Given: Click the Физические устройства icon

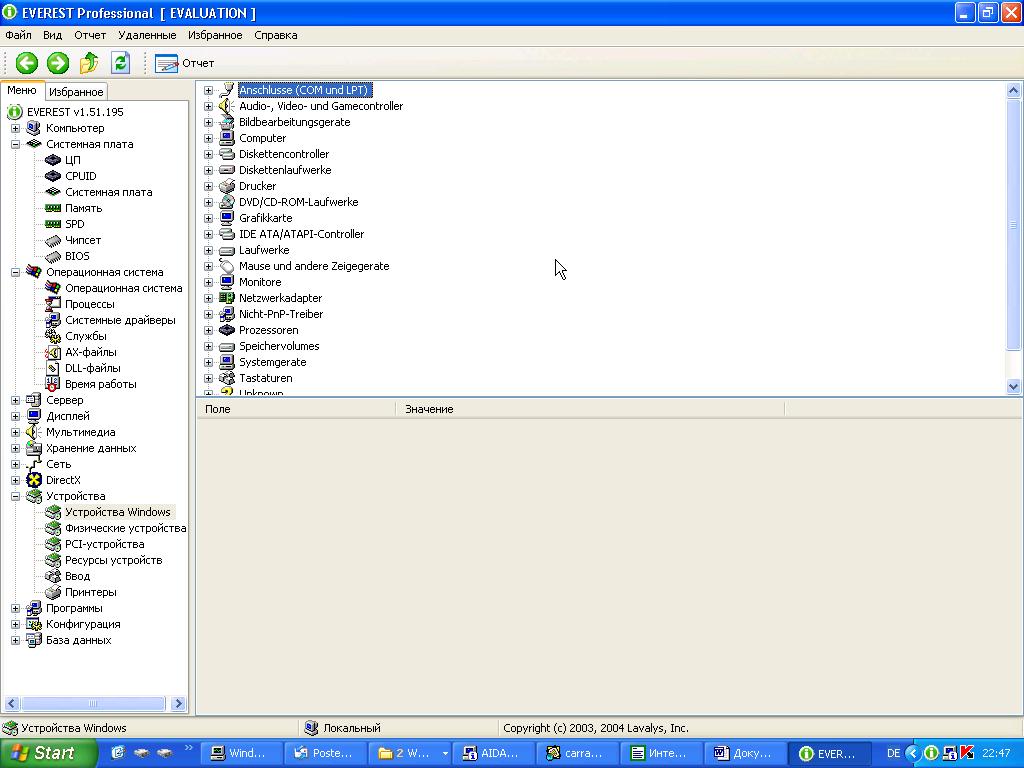Looking at the screenshot, I should (x=53, y=528).
